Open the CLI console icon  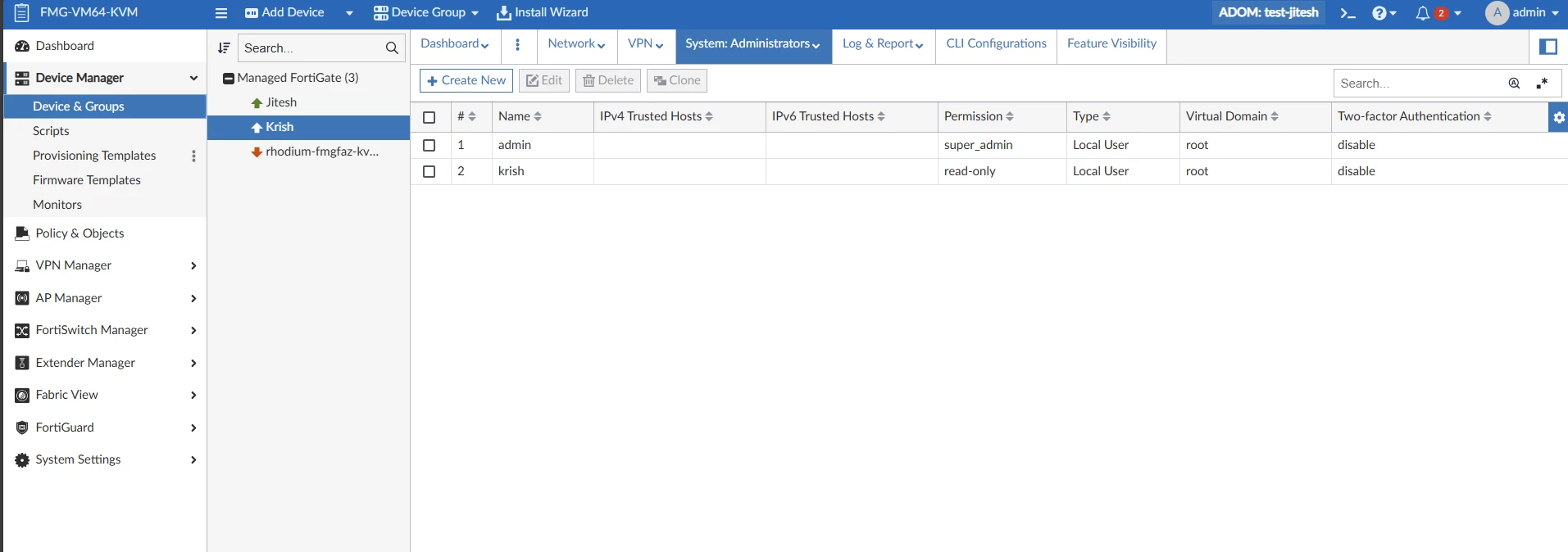pos(1348,13)
